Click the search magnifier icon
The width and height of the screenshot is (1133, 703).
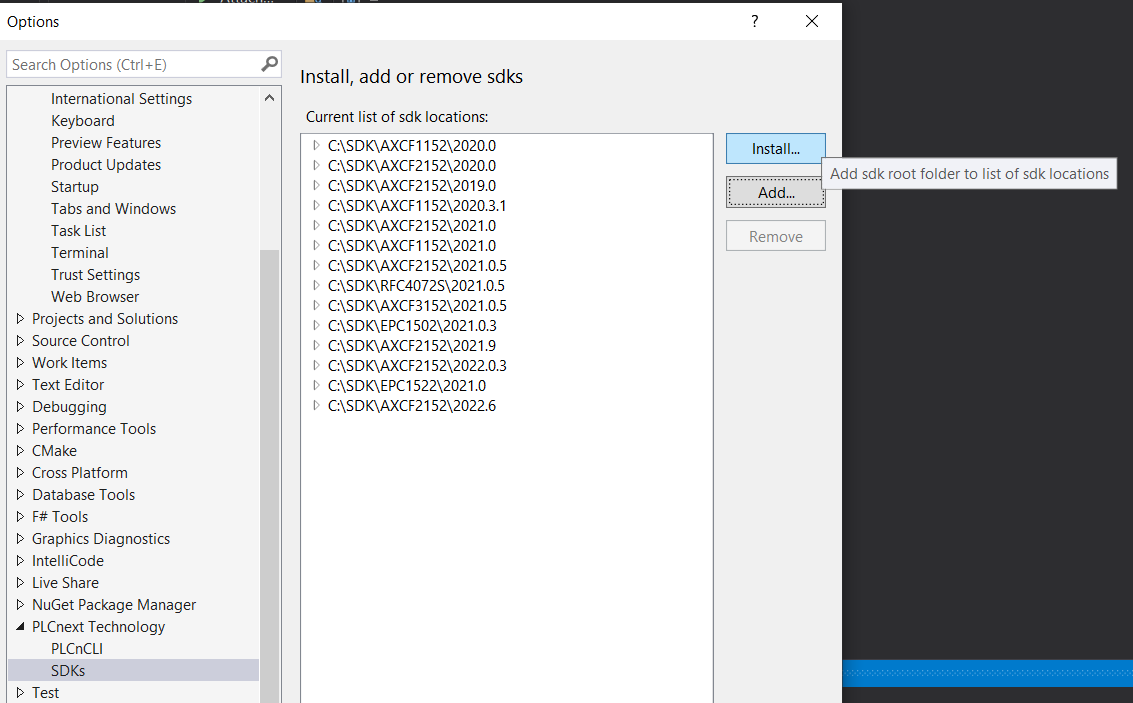pyautogui.click(x=268, y=63)
